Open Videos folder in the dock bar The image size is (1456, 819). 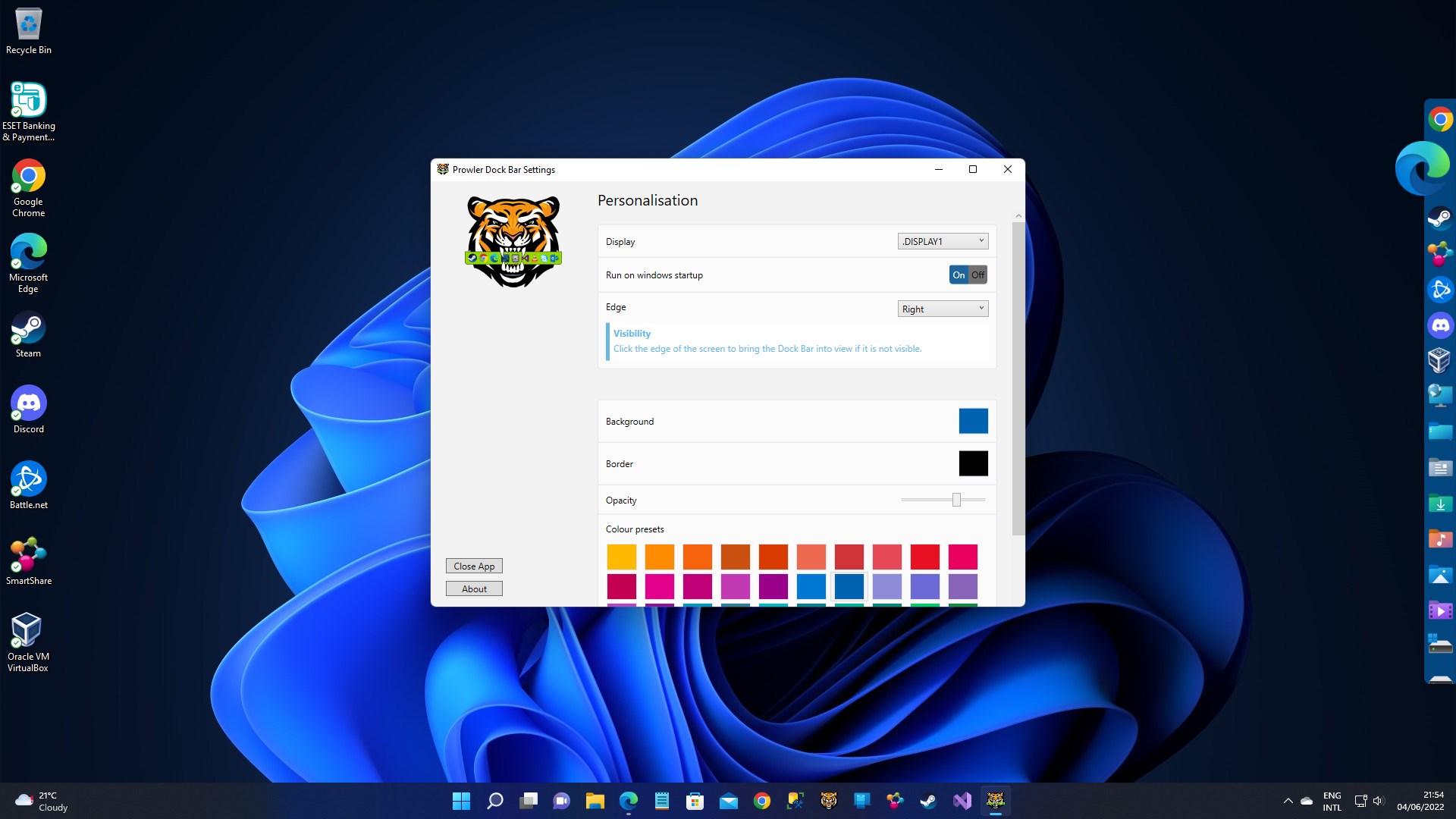(1440, 610)
